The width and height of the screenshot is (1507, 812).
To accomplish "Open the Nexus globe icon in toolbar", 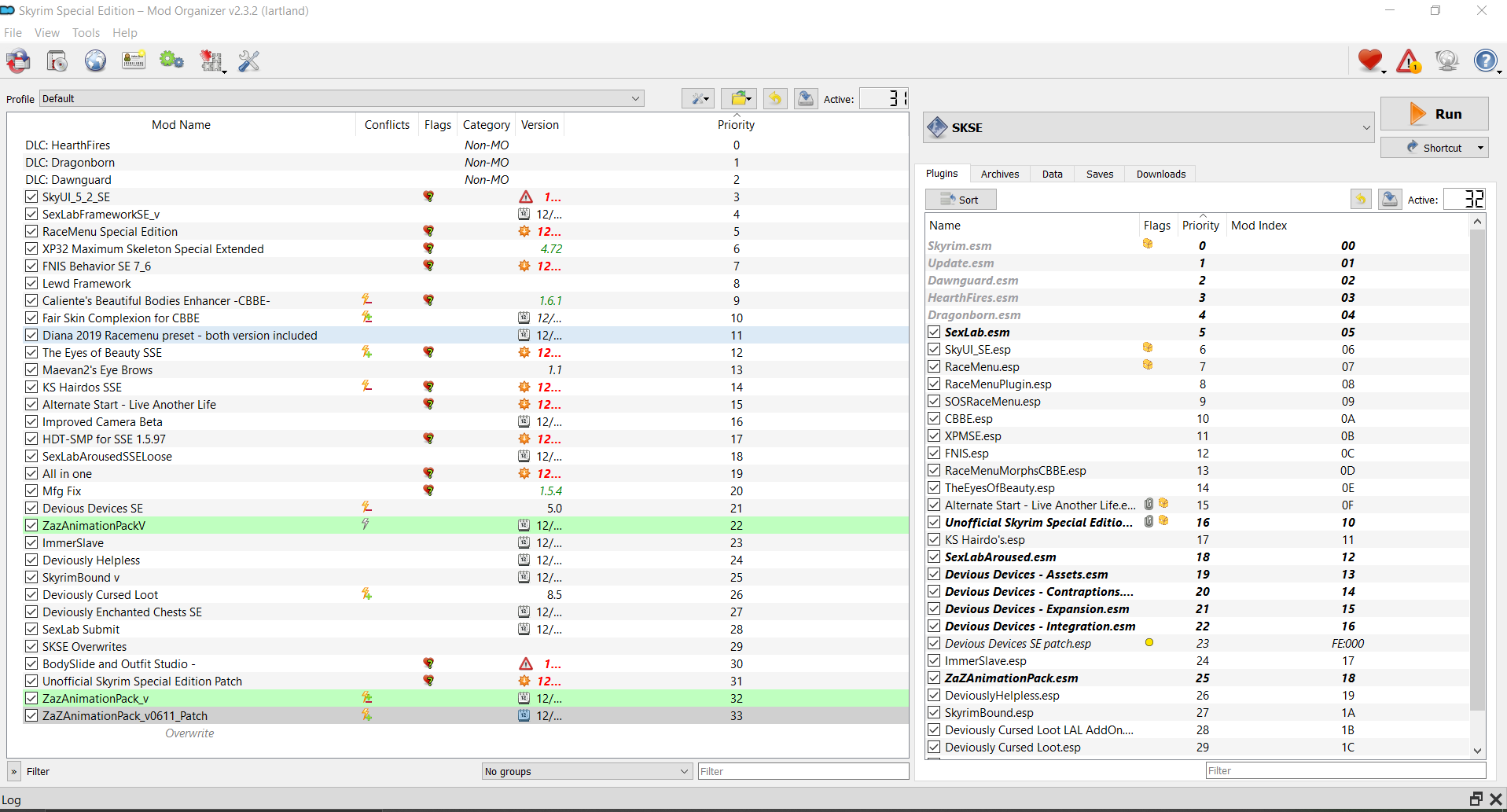I will click(95, 61).
